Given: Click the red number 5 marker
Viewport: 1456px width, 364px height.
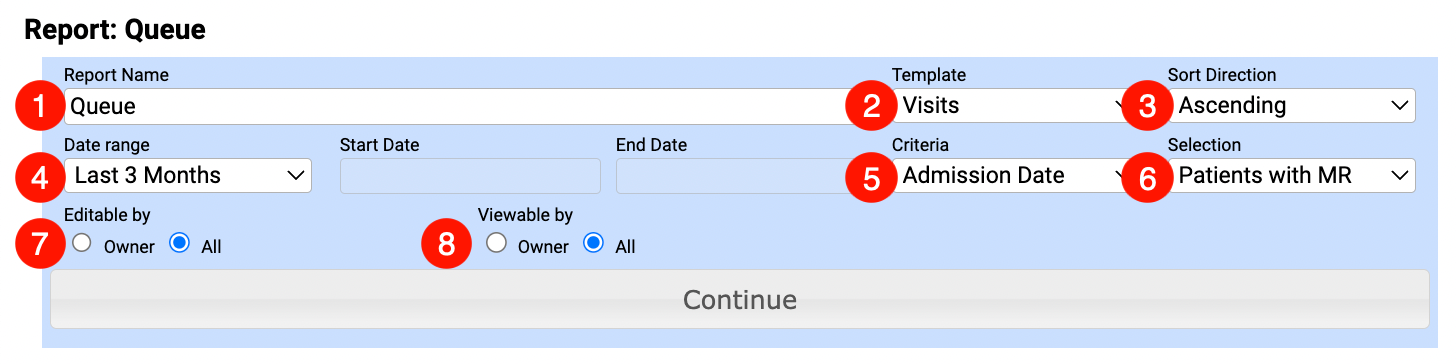Looking at the screenshot, I should tap(870, 176).
